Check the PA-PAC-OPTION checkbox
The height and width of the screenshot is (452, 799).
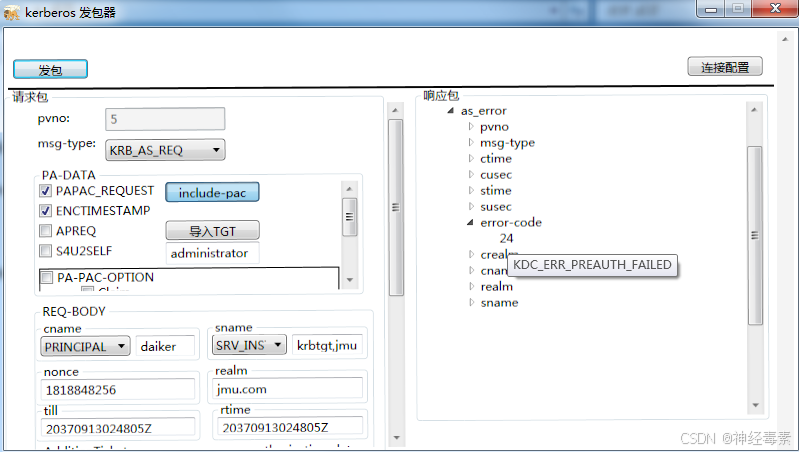(47, 277)
